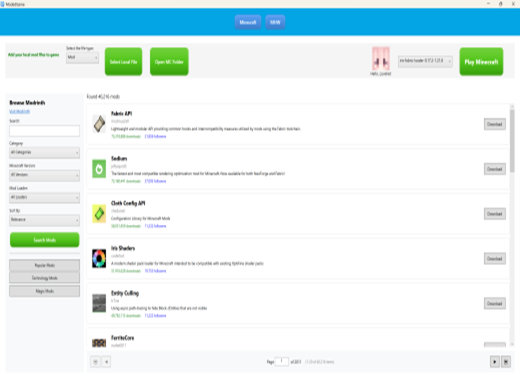The width and height of the screenshot is (520, 380).
Task: Click the Select Local File button
Action: 123,62
